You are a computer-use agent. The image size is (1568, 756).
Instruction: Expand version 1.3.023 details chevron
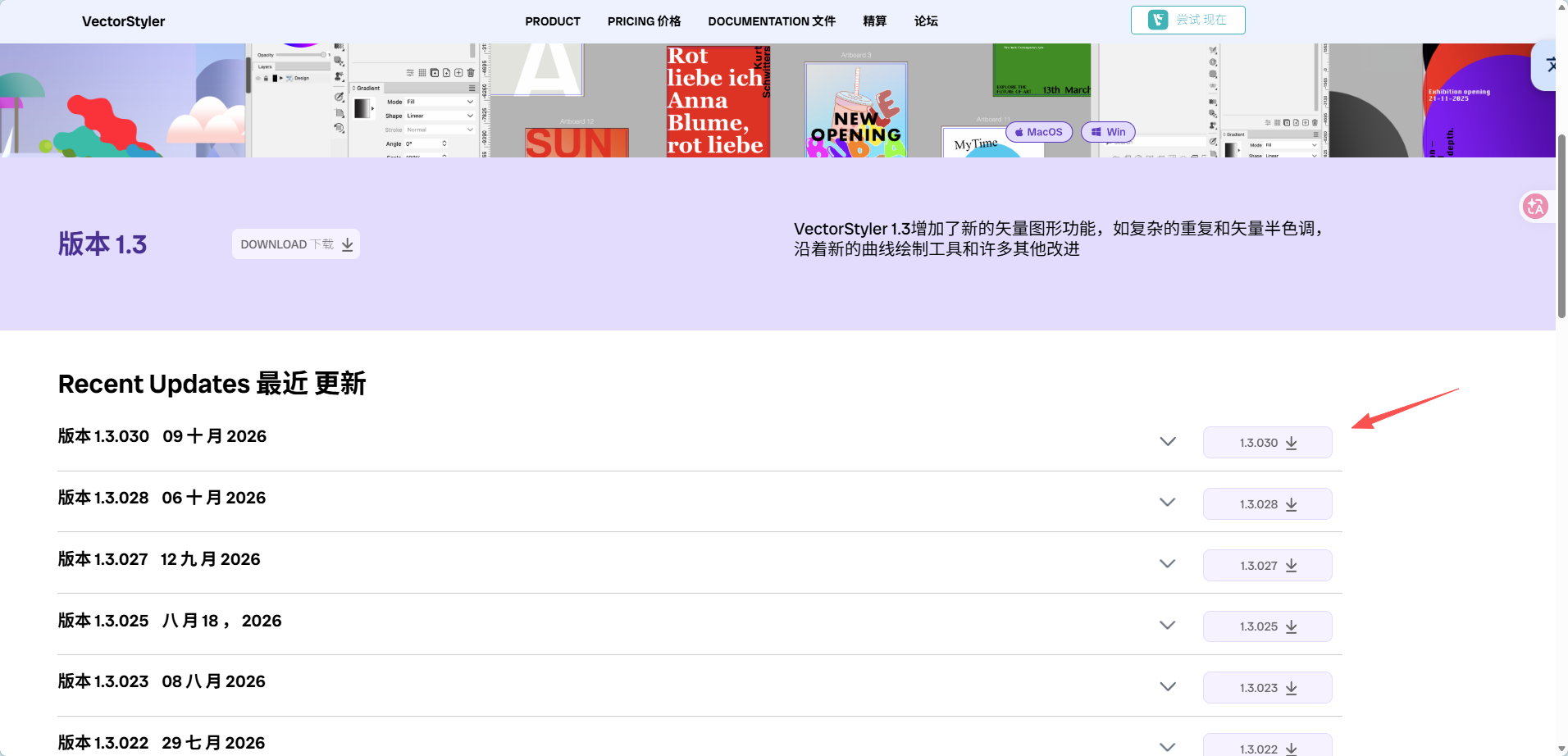(x=1168, y=686)
